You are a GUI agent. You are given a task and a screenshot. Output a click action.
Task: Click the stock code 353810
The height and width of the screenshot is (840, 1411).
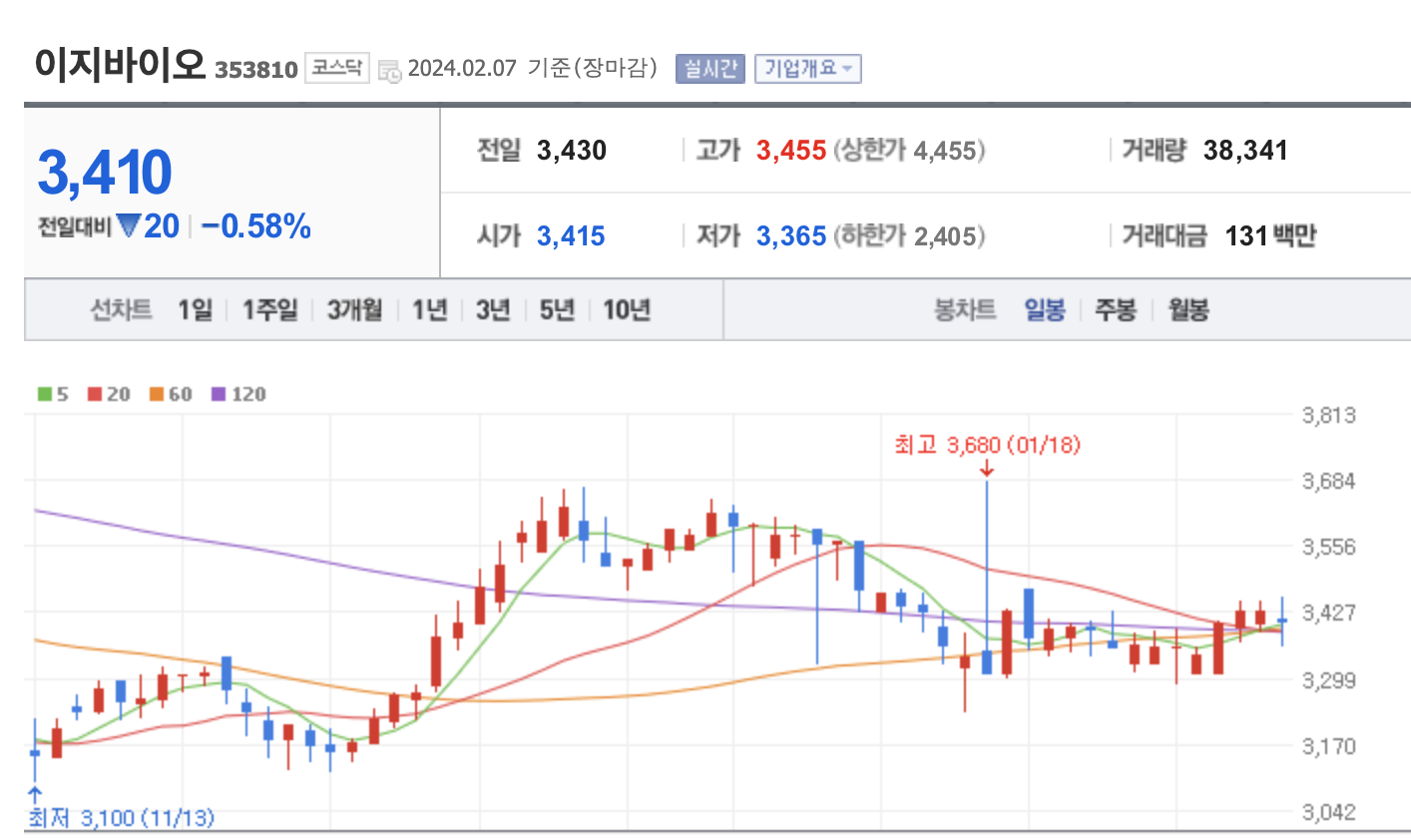[x=256, y=70]
